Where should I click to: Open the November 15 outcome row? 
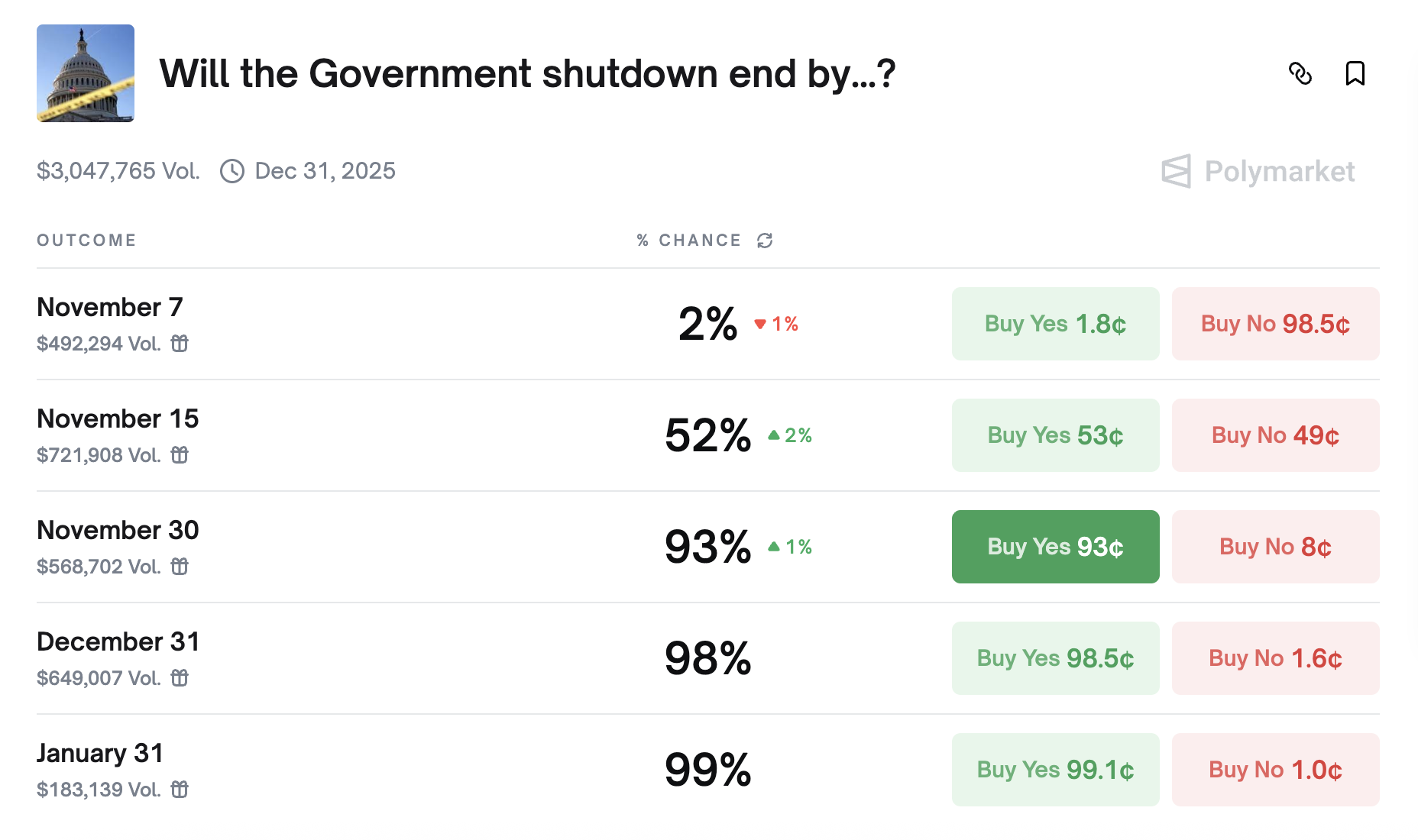coord(118,419)
